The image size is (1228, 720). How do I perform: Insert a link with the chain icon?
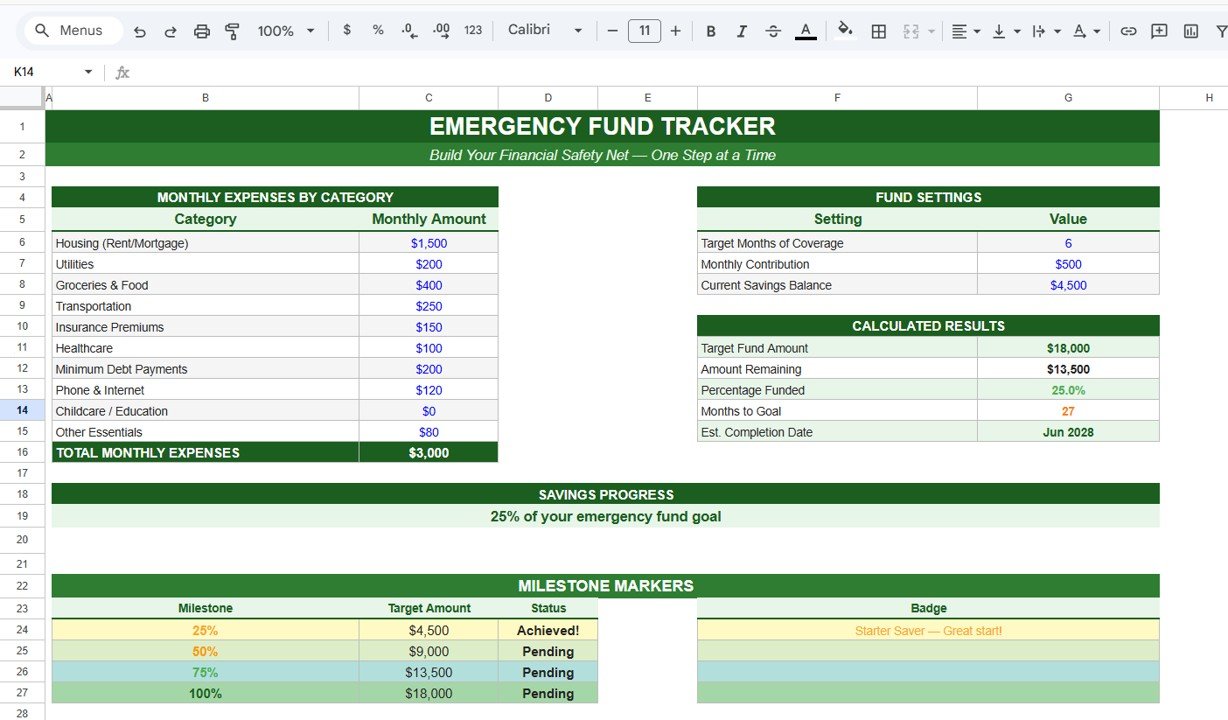(1128, 31)
